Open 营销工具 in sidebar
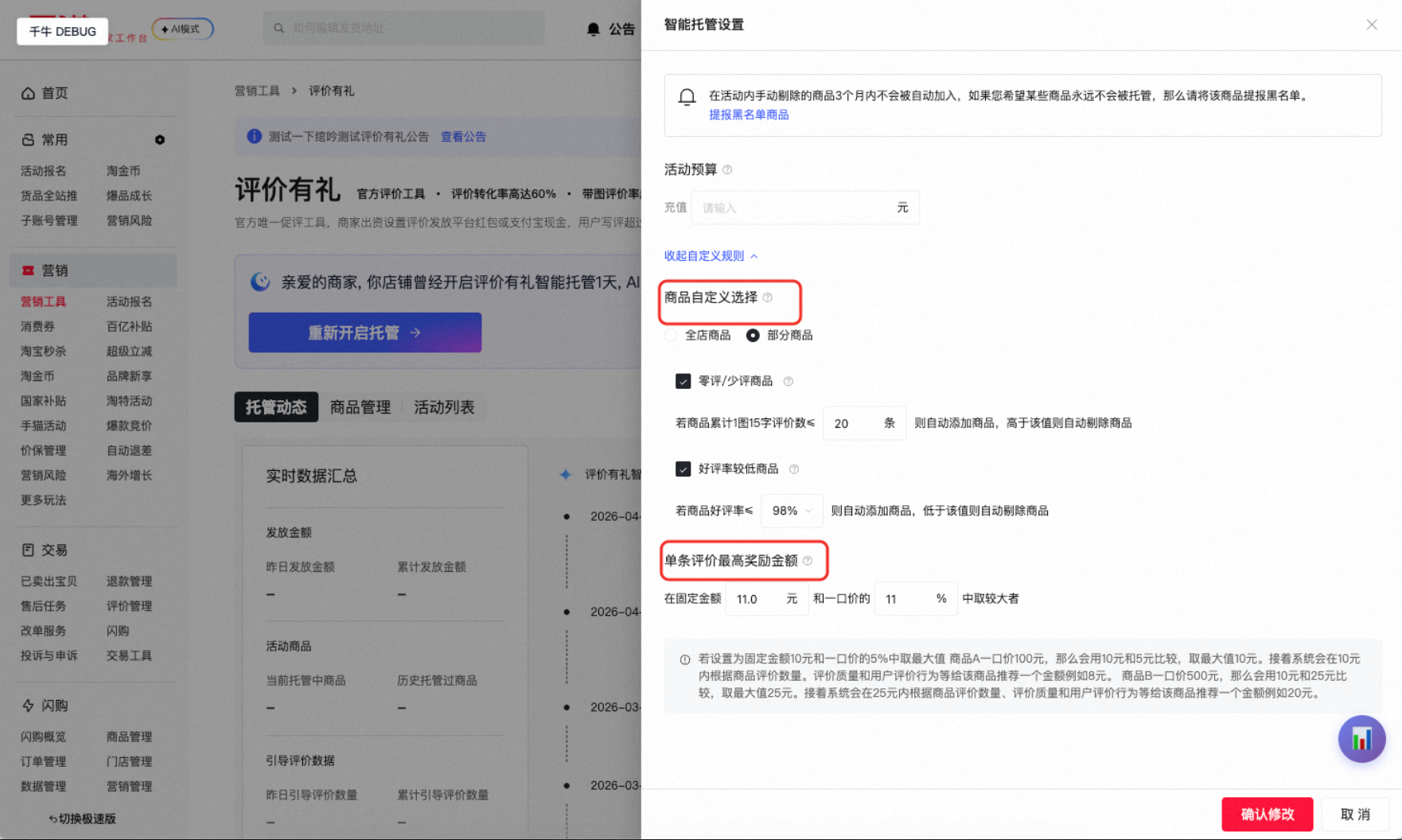Screen dimensions: 1402x840 [44, 301]
